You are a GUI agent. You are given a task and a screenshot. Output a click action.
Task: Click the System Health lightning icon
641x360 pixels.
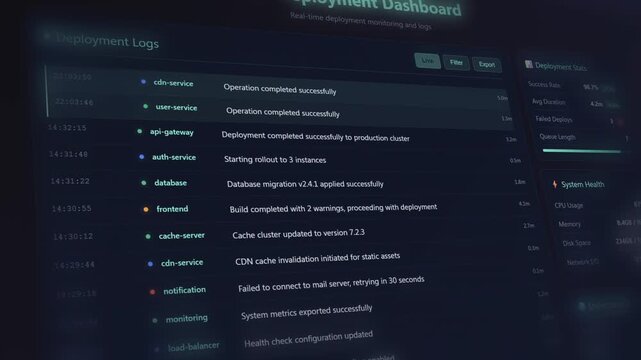coord(555,184)
